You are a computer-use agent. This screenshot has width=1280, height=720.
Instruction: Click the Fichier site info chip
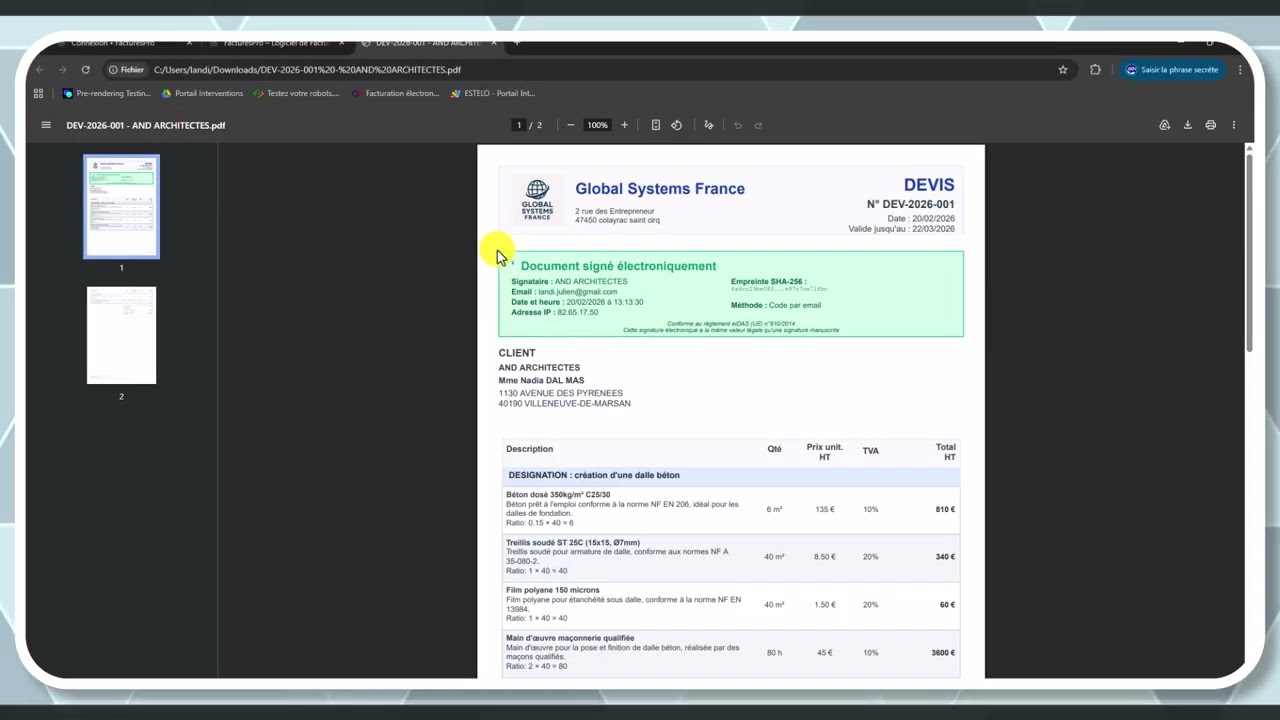pos(127,70)
